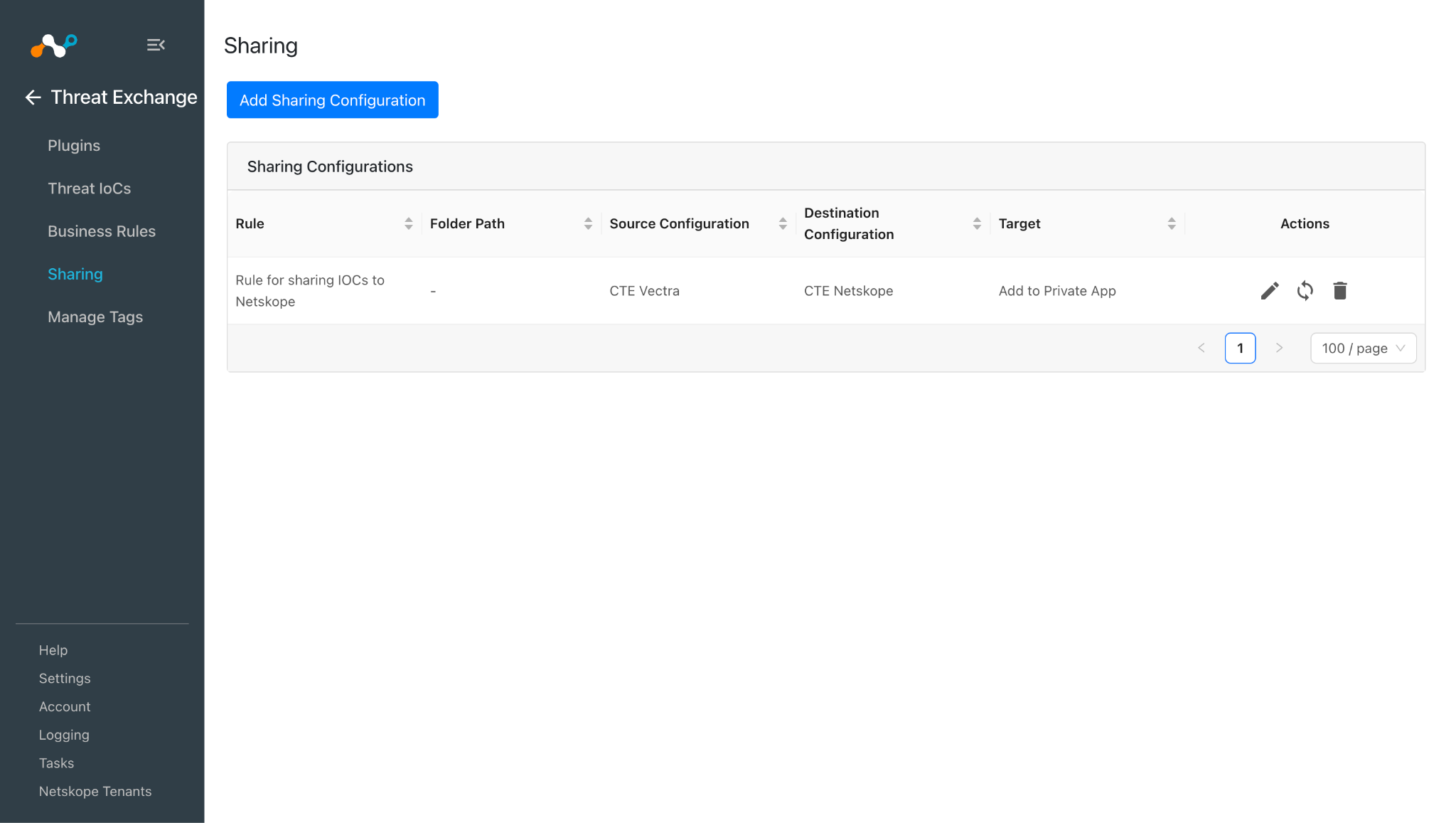Click the Threat Exchange heading
The height and width of the screenshot is (823, 1456).
click(124, 97)
